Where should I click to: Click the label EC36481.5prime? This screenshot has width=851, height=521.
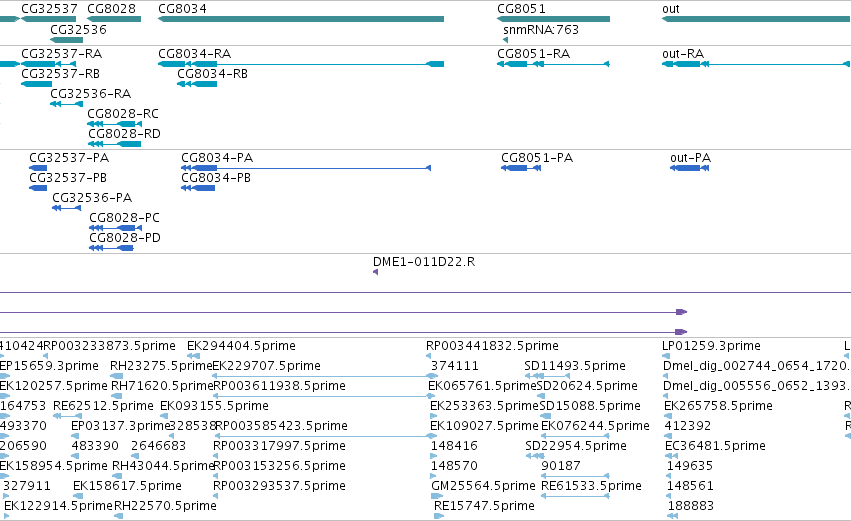(715, 446)
